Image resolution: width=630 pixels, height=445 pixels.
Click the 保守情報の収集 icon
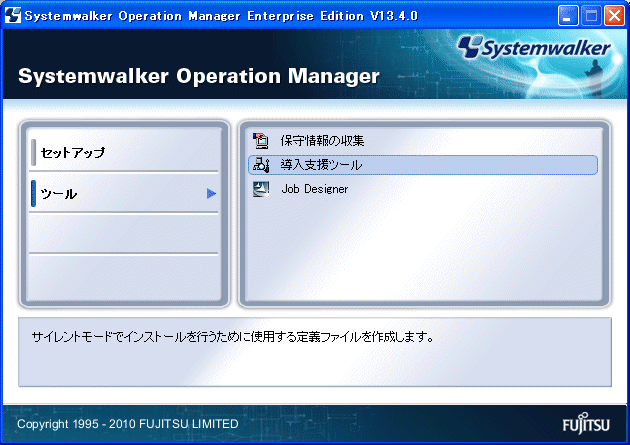click(x=261, y=141)
